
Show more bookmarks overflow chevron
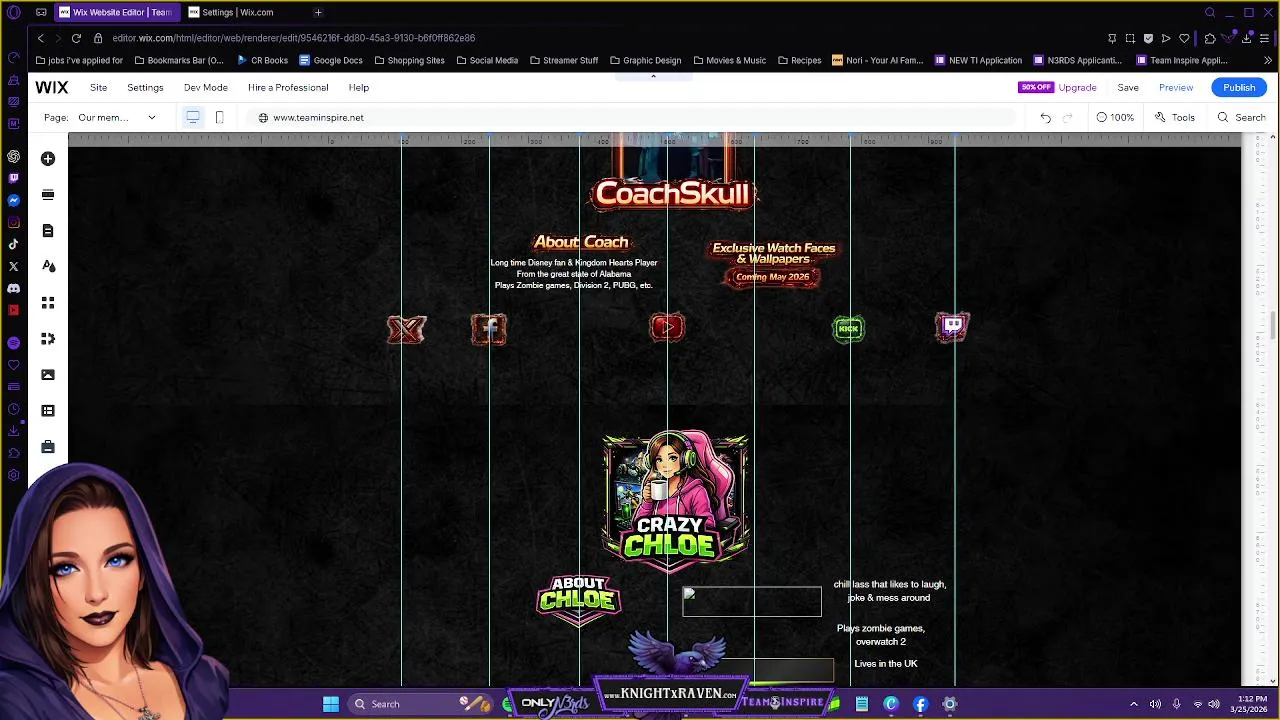click(1267, 60)
